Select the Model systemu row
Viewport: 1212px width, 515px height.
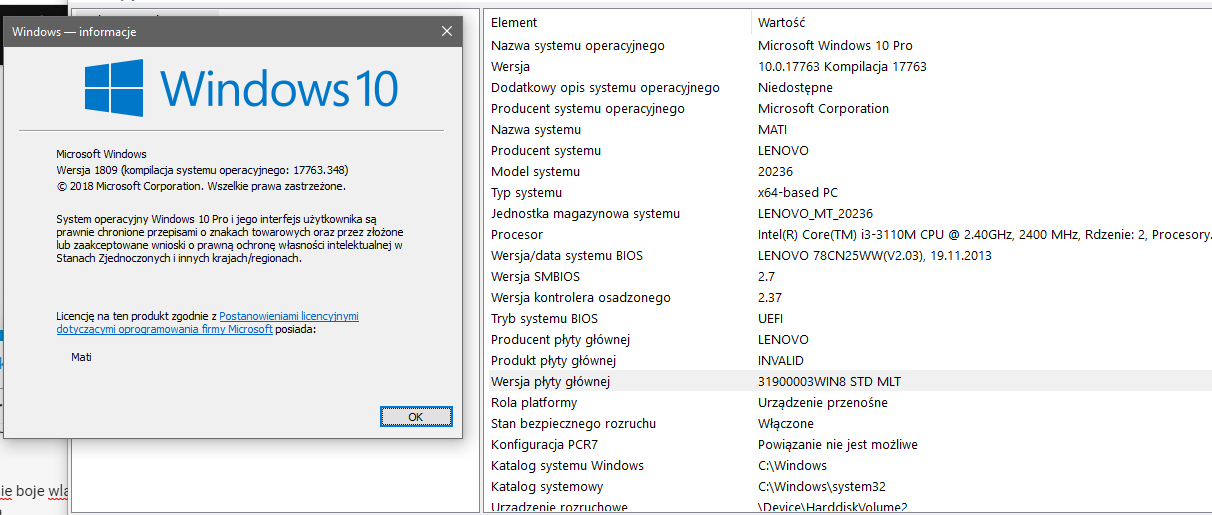849,171
